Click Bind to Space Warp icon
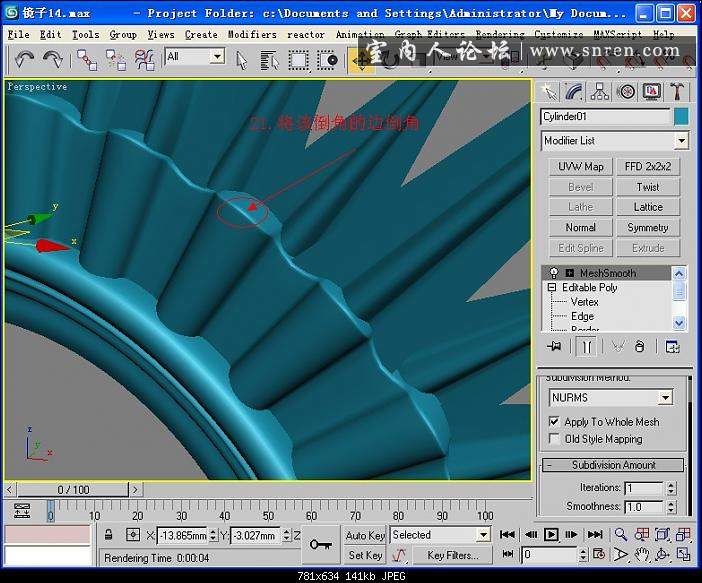The width and height of the screenshot is (702, 583). 145,60
